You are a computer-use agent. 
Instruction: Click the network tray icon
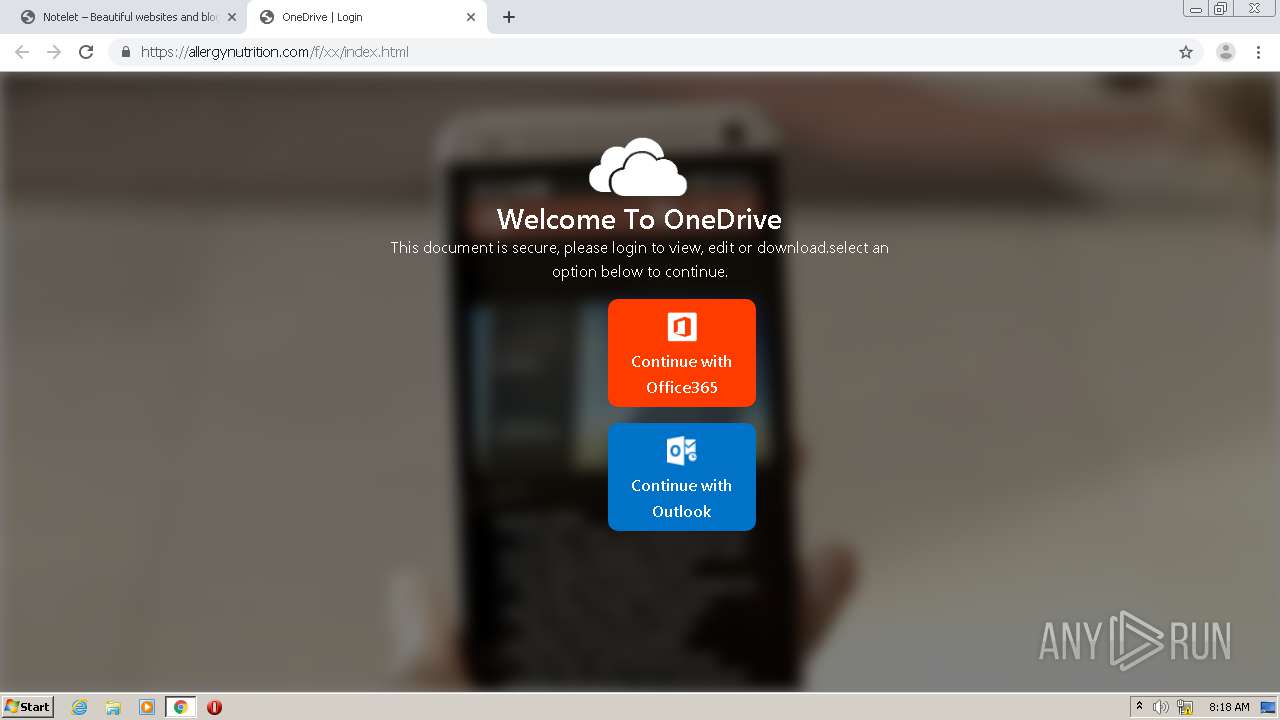pyautogui.click(x=1185, y=707)
